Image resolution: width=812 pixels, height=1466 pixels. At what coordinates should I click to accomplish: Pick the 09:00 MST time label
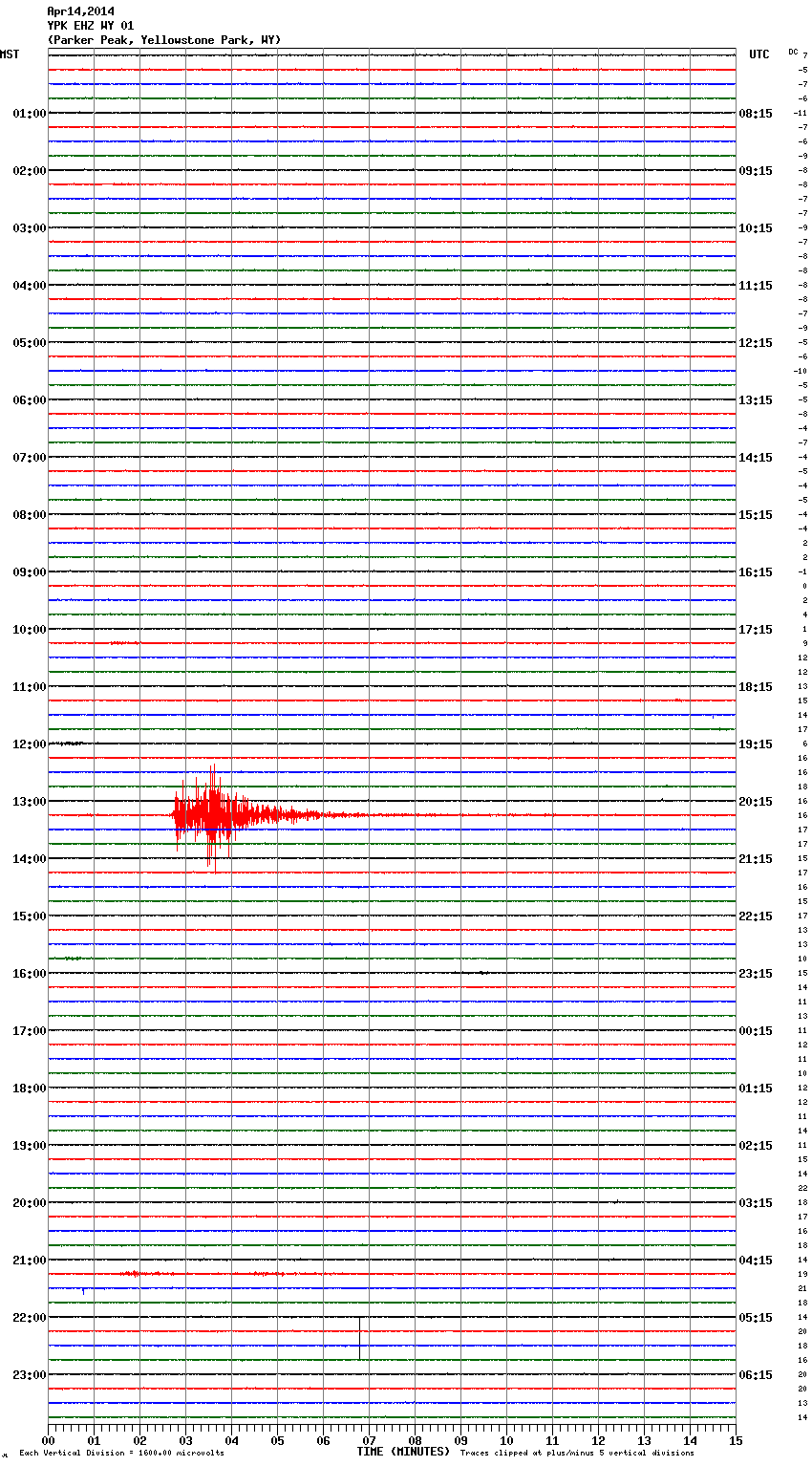(x=29, y=572)
